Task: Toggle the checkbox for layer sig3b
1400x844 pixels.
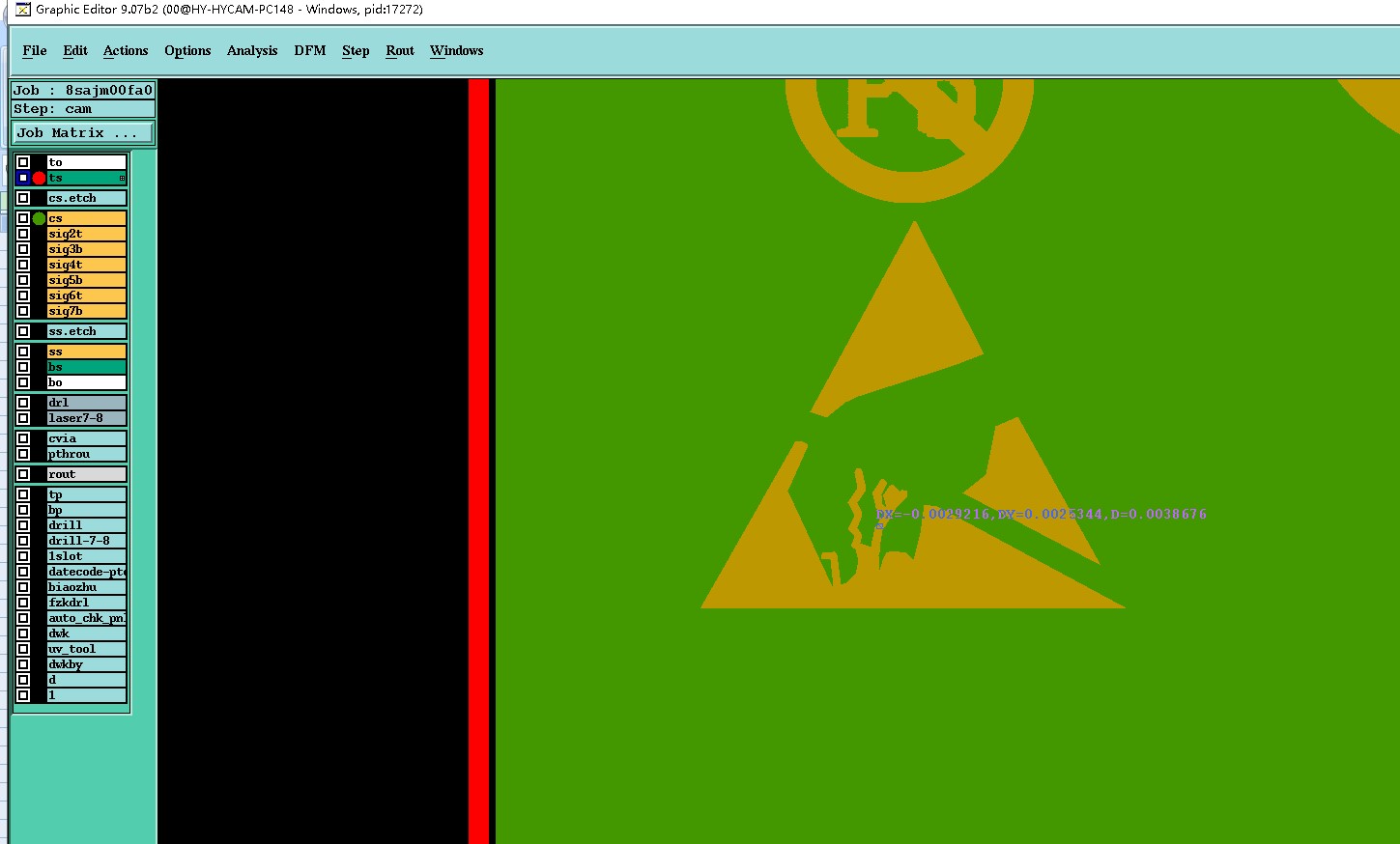Action: coord(23,249)
